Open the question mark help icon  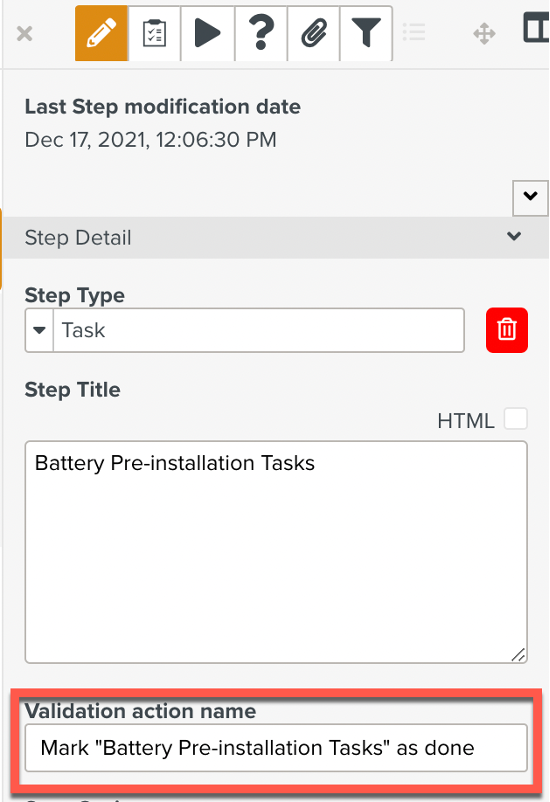tap(261, 33)
